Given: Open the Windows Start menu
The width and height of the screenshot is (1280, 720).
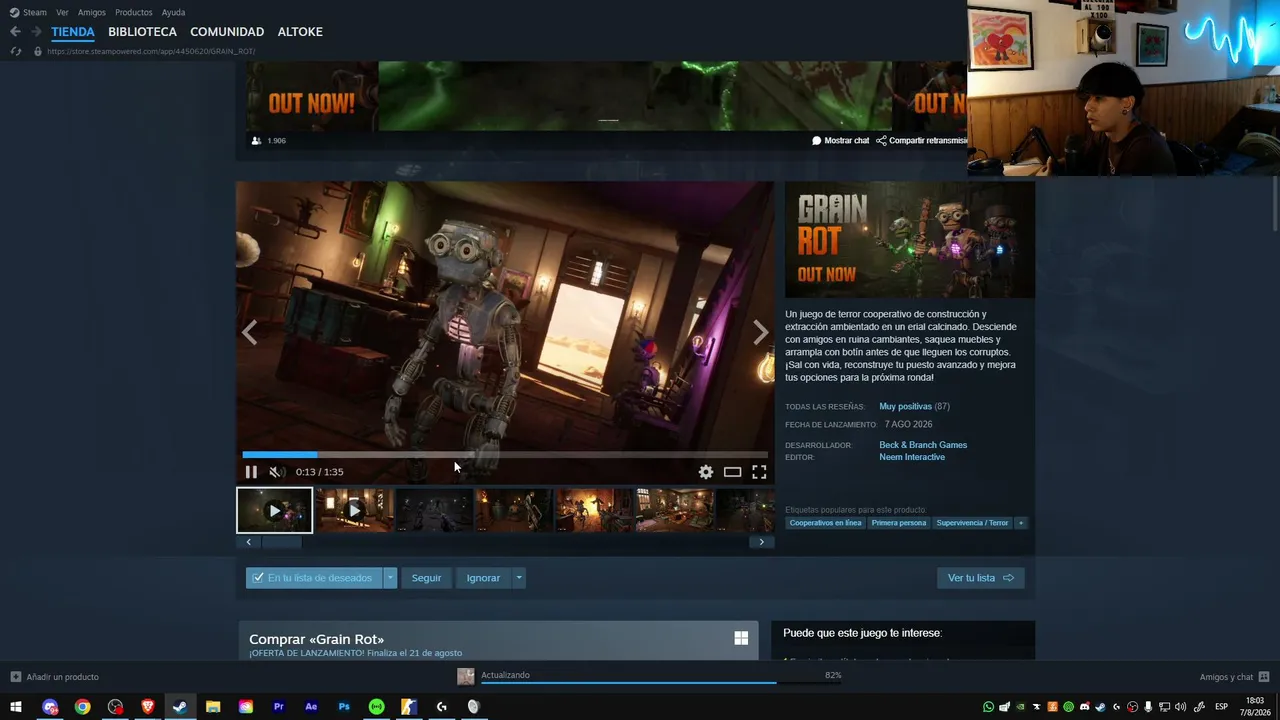Looking at the screenshot, I should 16,707.
